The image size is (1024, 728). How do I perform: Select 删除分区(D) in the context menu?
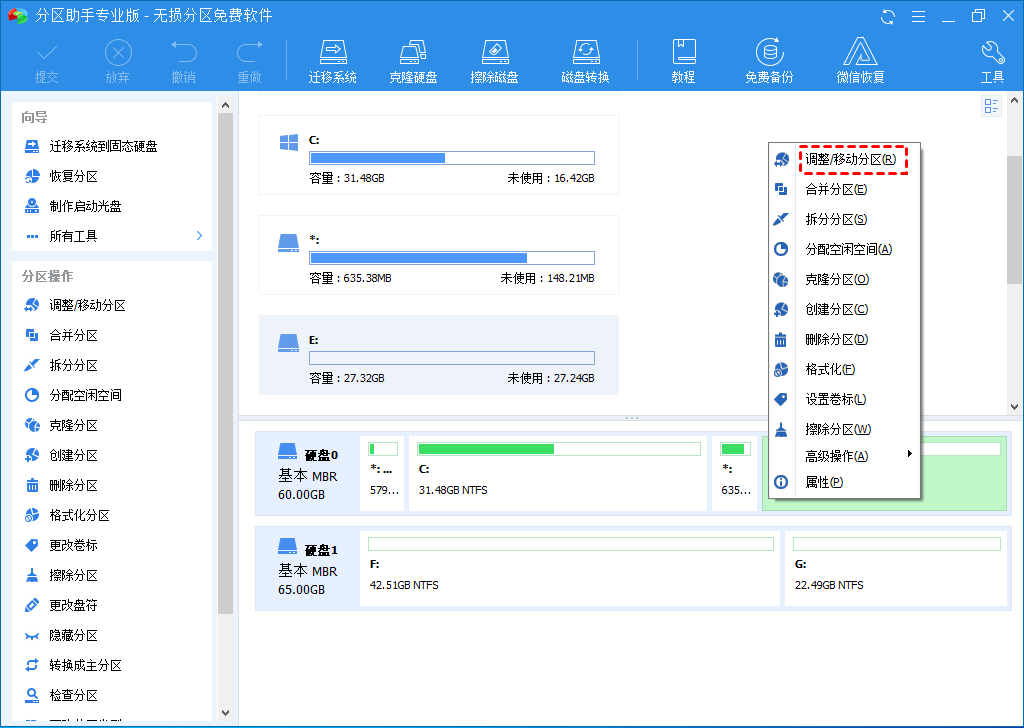[844, 340]
